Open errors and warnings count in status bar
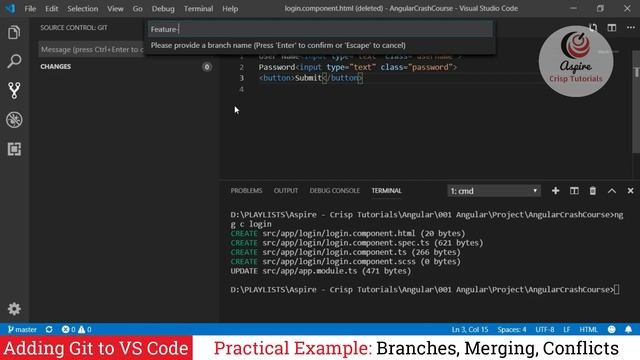The width and height of the screenshot is (640, 360). [76, 329]
